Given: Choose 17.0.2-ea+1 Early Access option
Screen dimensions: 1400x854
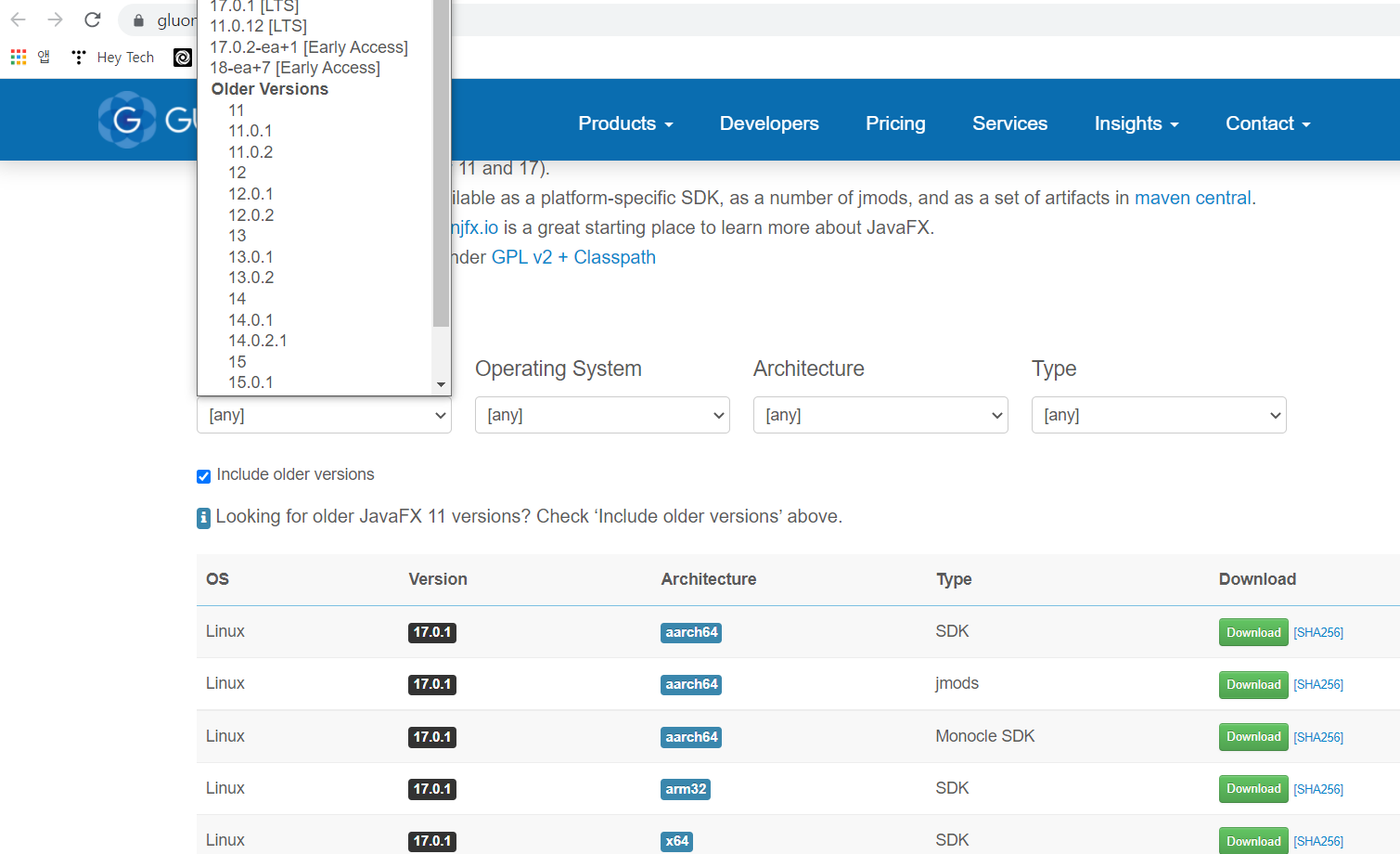Looking at the screenshot, I should pos(315,47).
